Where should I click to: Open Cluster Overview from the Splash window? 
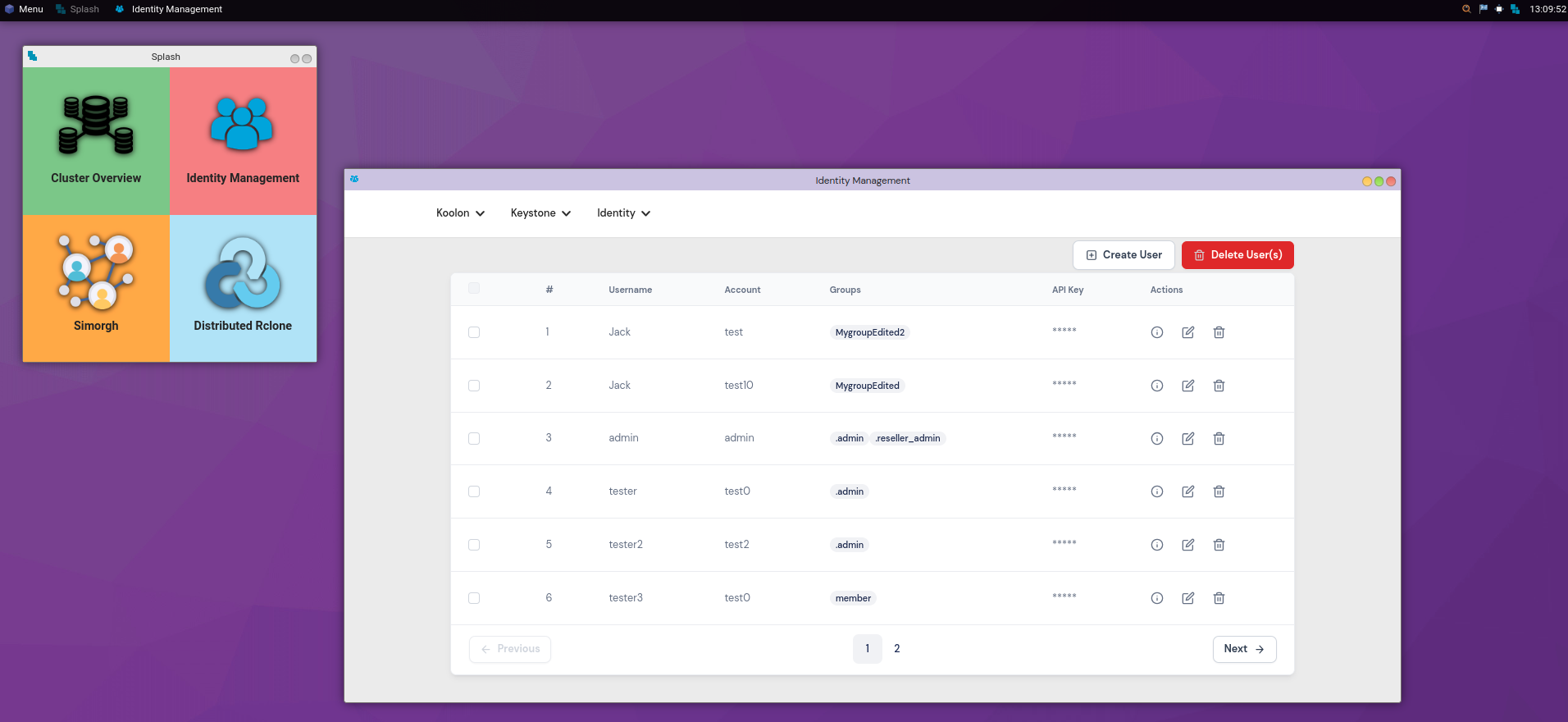(96, 141)
